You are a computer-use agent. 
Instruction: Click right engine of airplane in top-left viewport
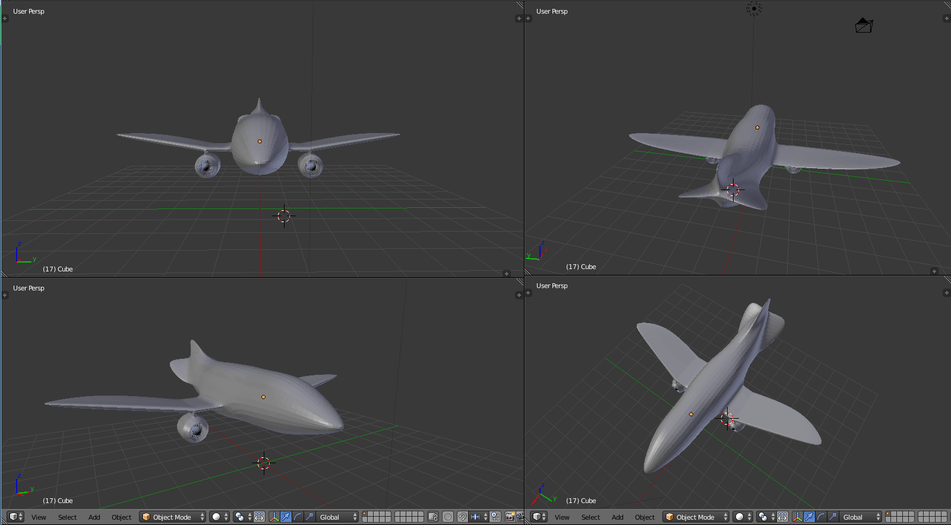click(311, 165)
